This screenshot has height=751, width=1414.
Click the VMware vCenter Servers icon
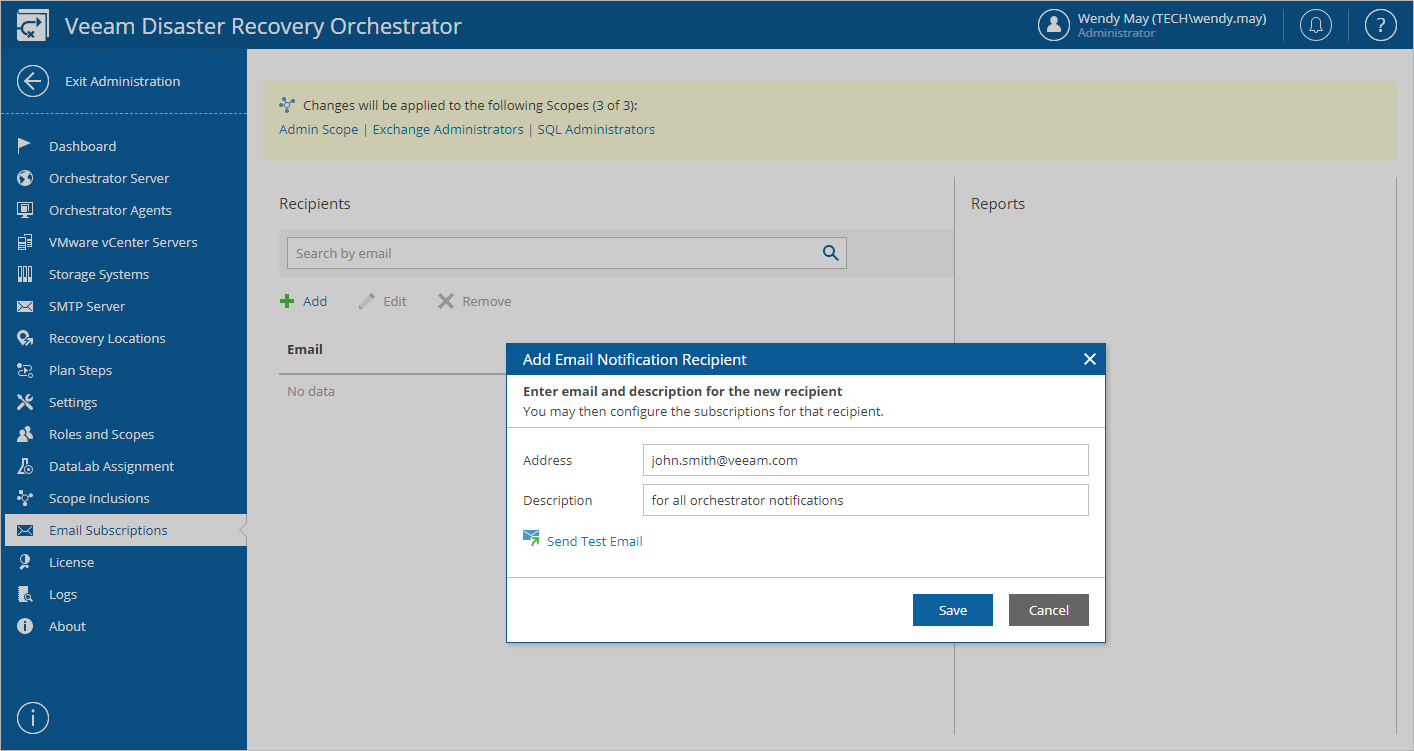(x=26, y=242)
